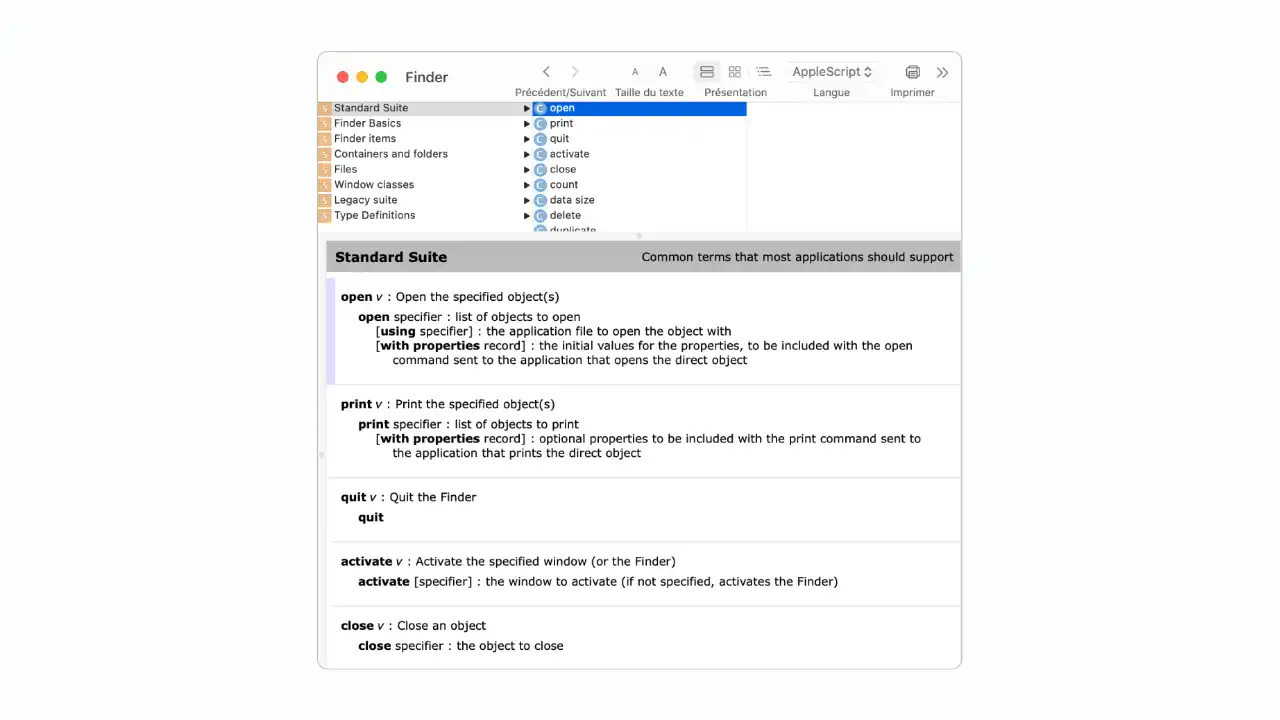Click the blue command icon beside activate
Screen dimensions: 1280x720
click(x=540, y=154)
